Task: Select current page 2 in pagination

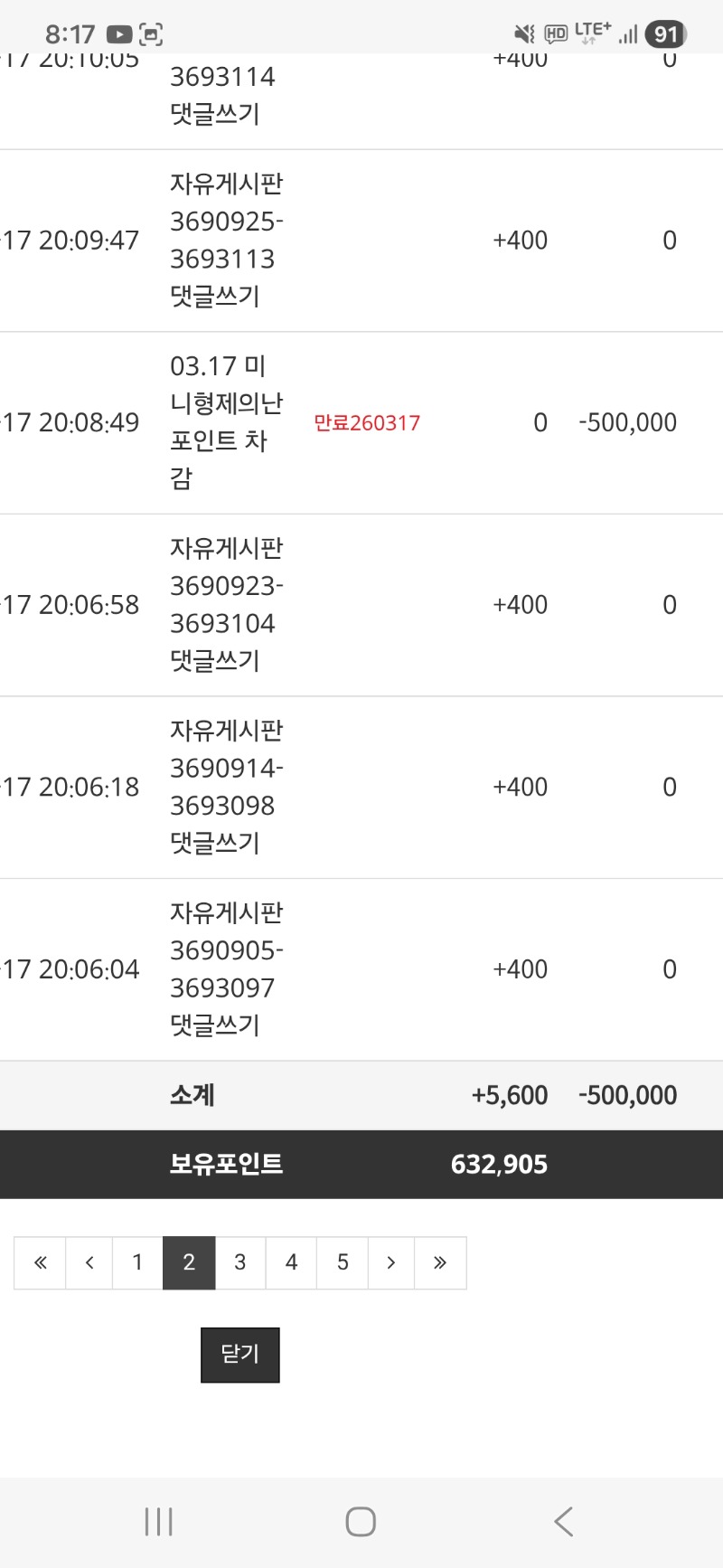Action: pyautogui.click(x=189, y=1262)
